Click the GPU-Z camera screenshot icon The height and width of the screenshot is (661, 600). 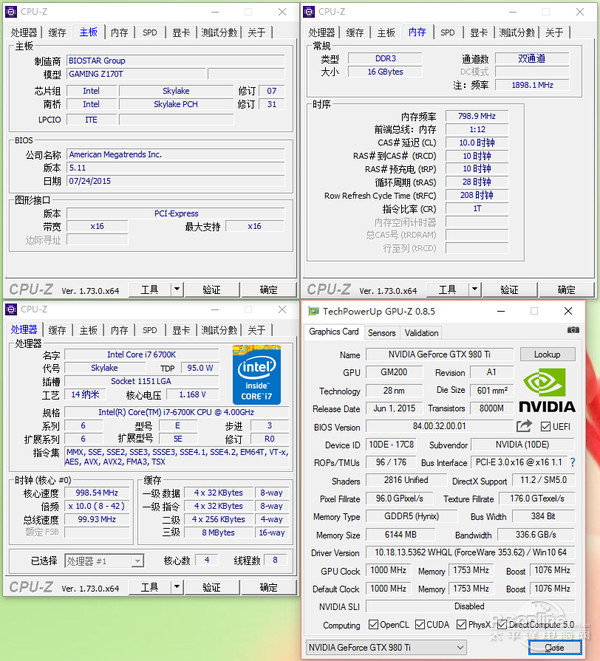(572, 331)
